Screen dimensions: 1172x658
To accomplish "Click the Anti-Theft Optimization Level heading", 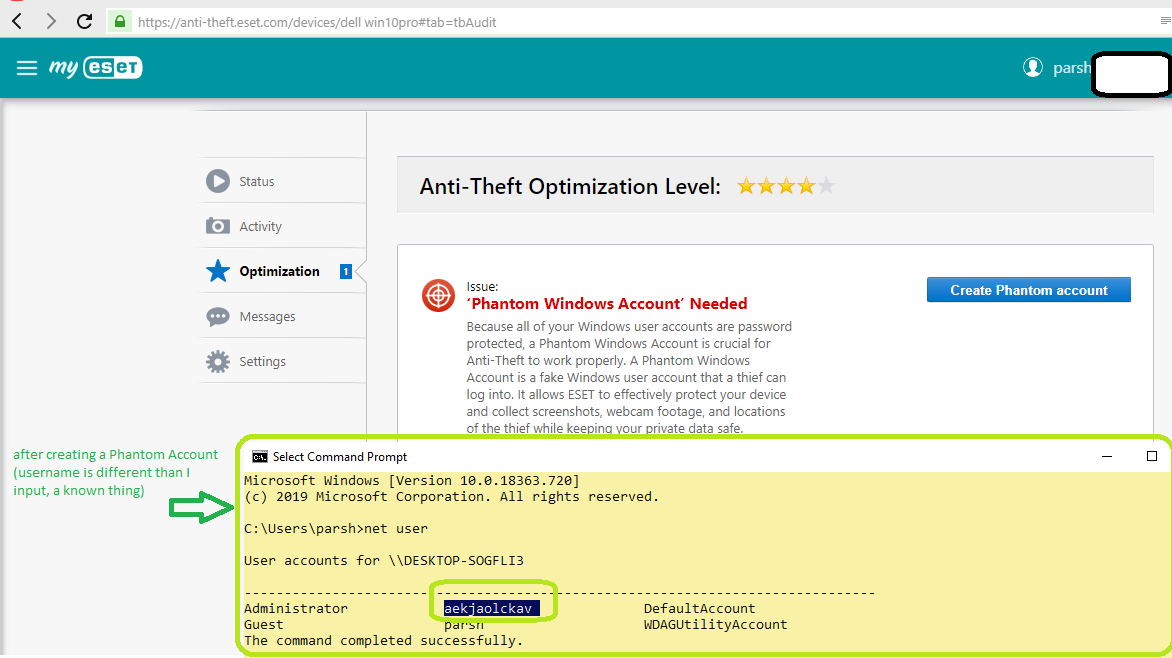I will (570, 186).
